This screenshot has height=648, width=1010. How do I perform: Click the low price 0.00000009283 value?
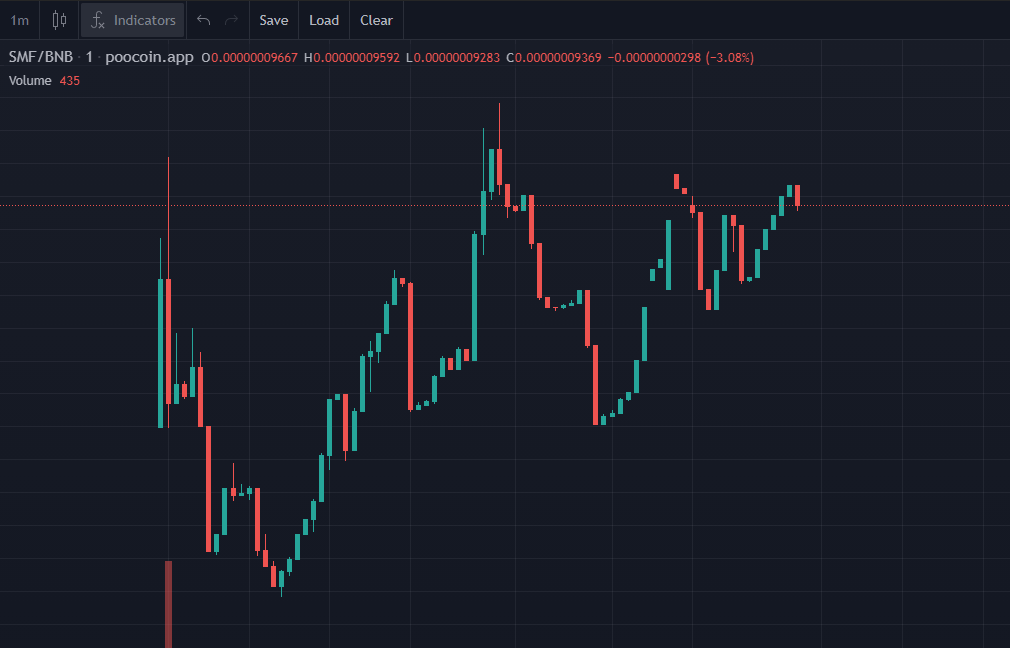(x=457, y=57)
